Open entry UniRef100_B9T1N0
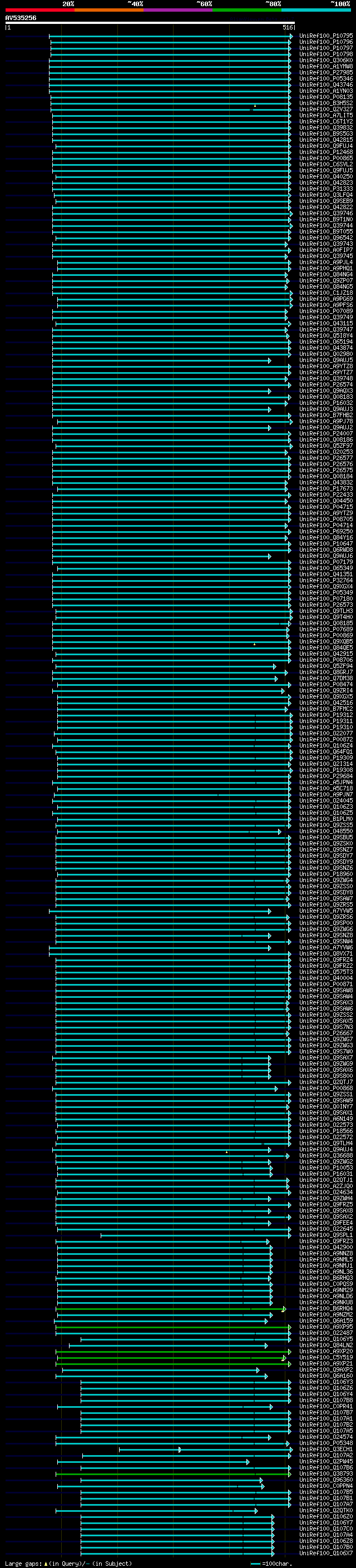Screen dimensions: 356x1568 tap(326, 220)
